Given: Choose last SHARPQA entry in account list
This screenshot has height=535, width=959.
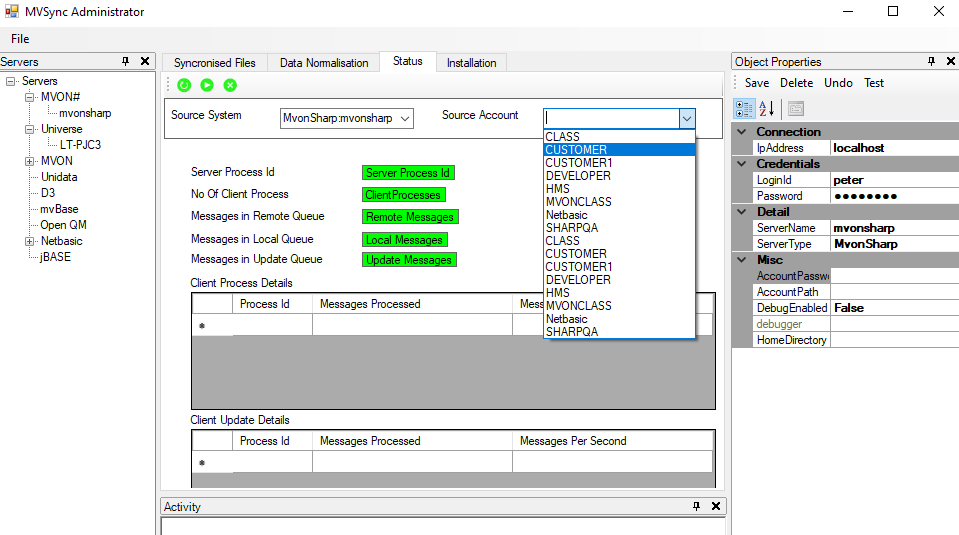Looking at the screenshot, I should pyautogui.click(x=620, y=332).
